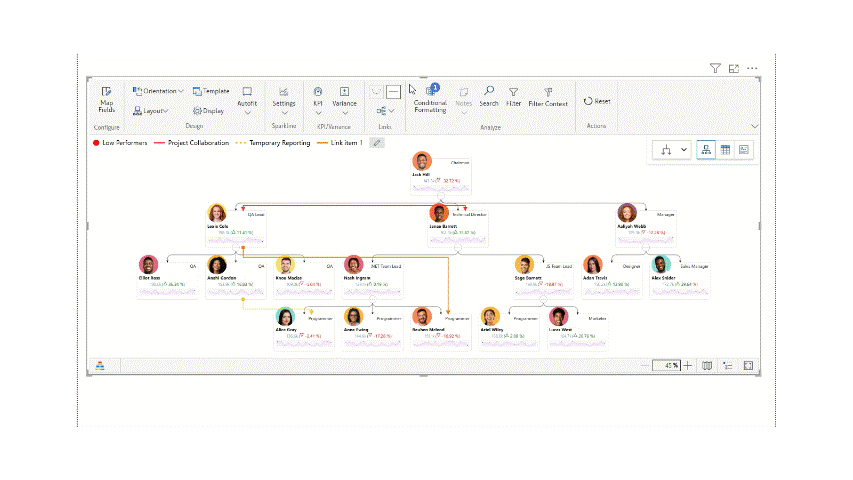
Task: Click the zoom in plus button
Action: point(688,366)
